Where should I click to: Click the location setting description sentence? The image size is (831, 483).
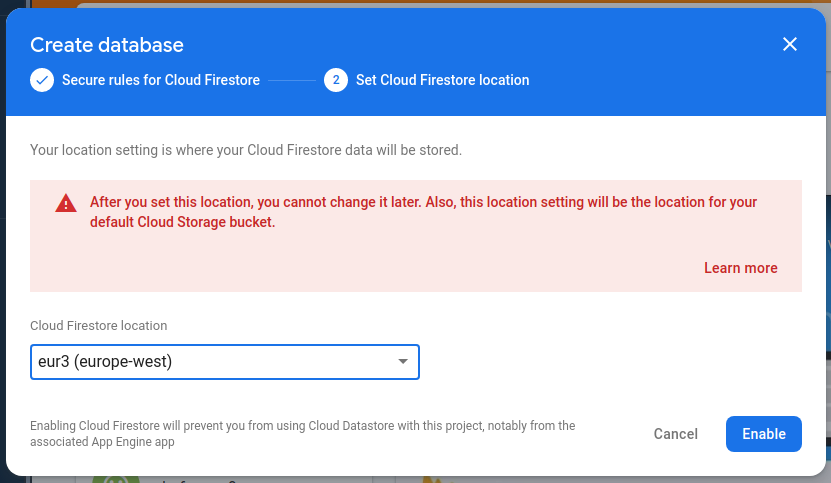coord(246,150)
